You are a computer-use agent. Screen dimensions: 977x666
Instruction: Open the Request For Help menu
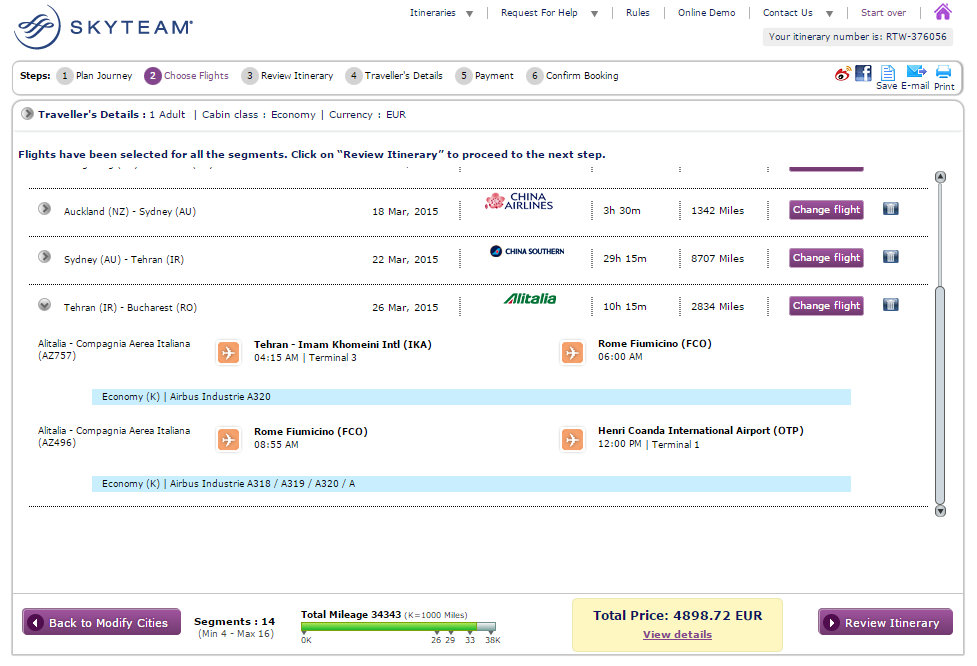pyautogui.click(x=539, y=12)
